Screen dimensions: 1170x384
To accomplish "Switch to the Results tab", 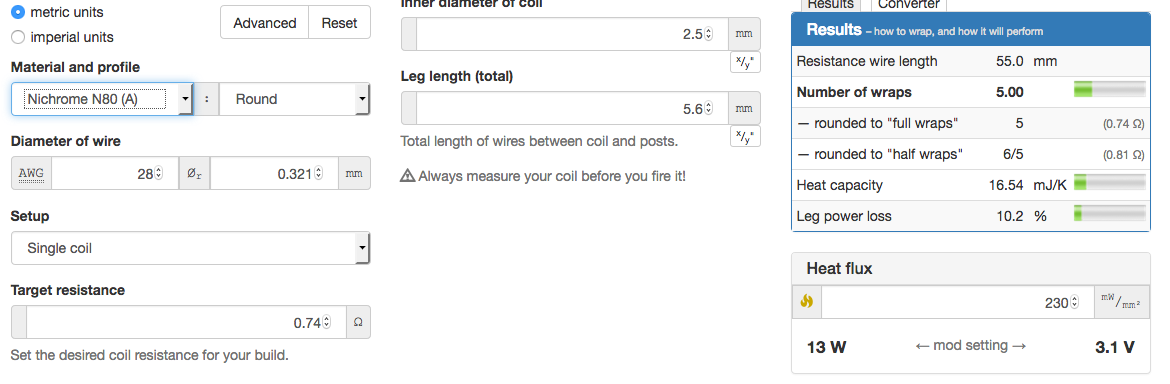I will [x=830, y=4].
